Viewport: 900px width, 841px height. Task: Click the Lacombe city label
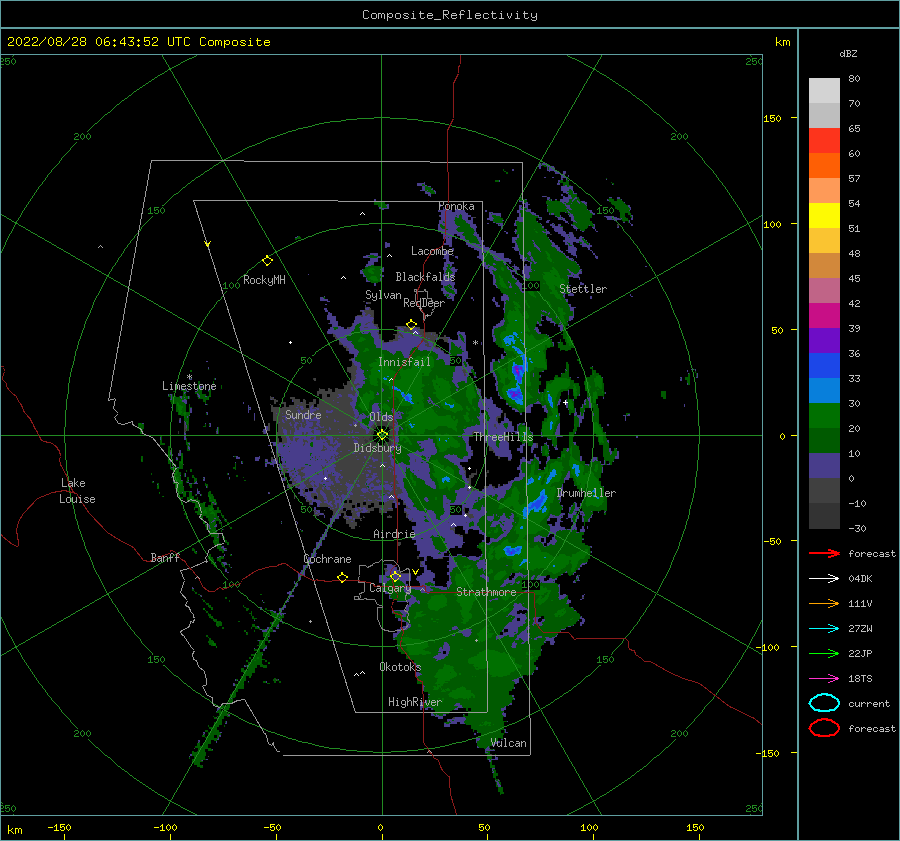432,251
